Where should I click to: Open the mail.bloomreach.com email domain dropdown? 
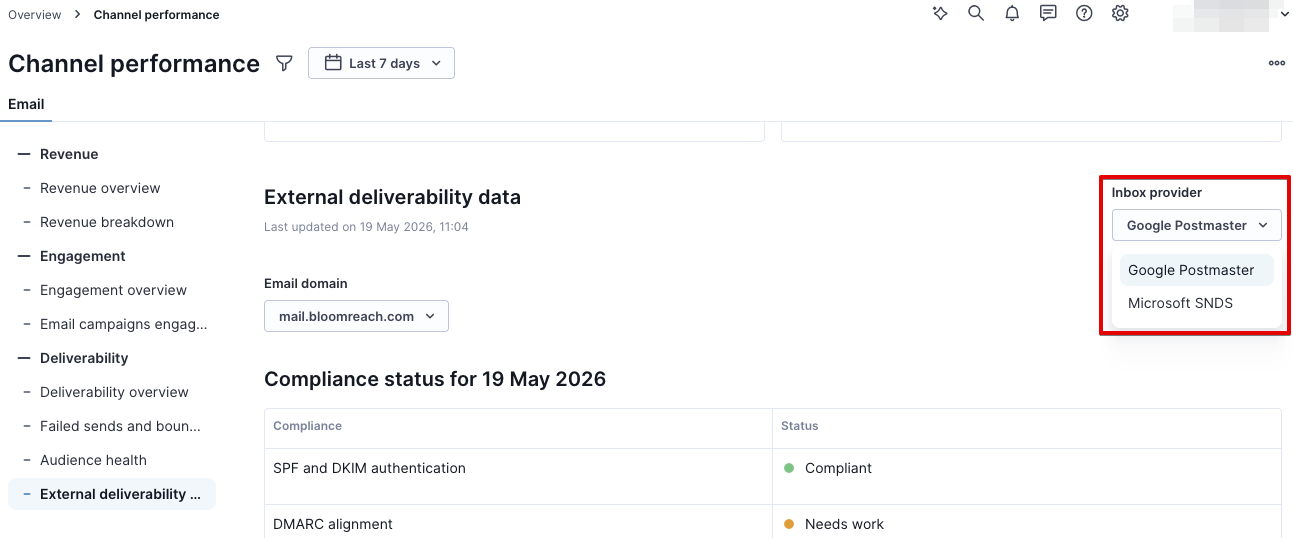pyautogui.click(x=356, y=316)
